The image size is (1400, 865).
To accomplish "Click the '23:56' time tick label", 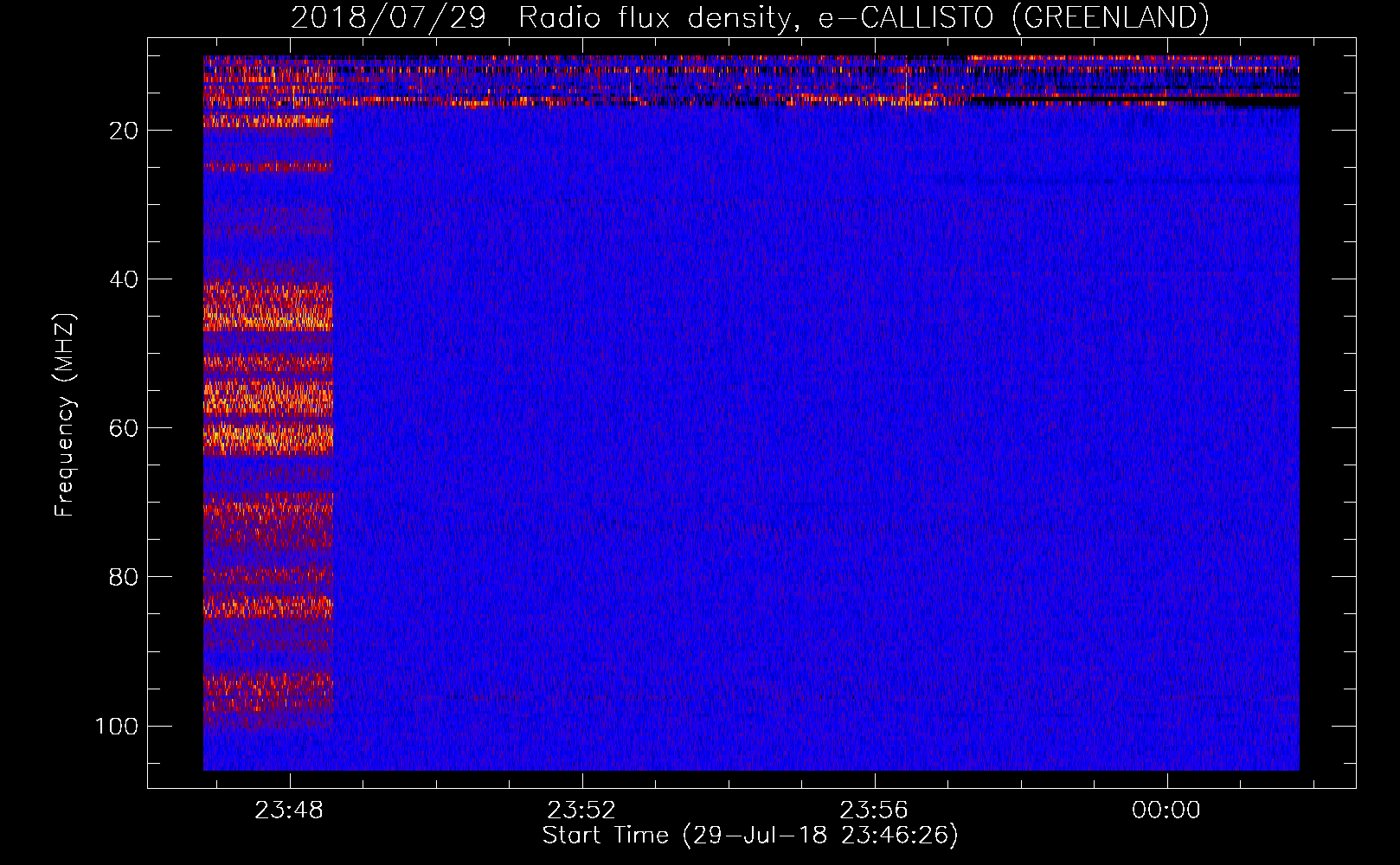I will coord(874,811).
